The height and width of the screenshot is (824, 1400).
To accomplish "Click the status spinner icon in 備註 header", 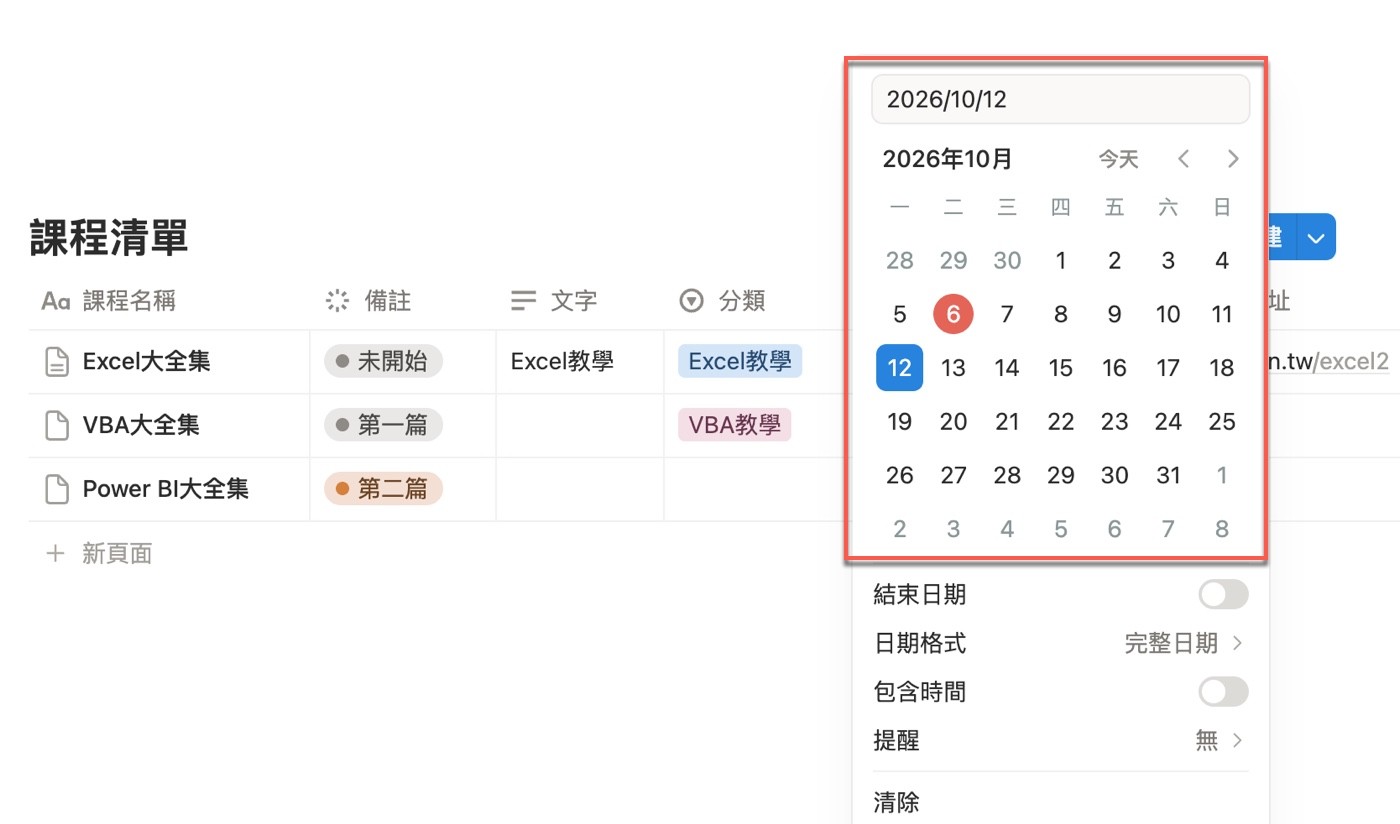I will pos(338,301).
